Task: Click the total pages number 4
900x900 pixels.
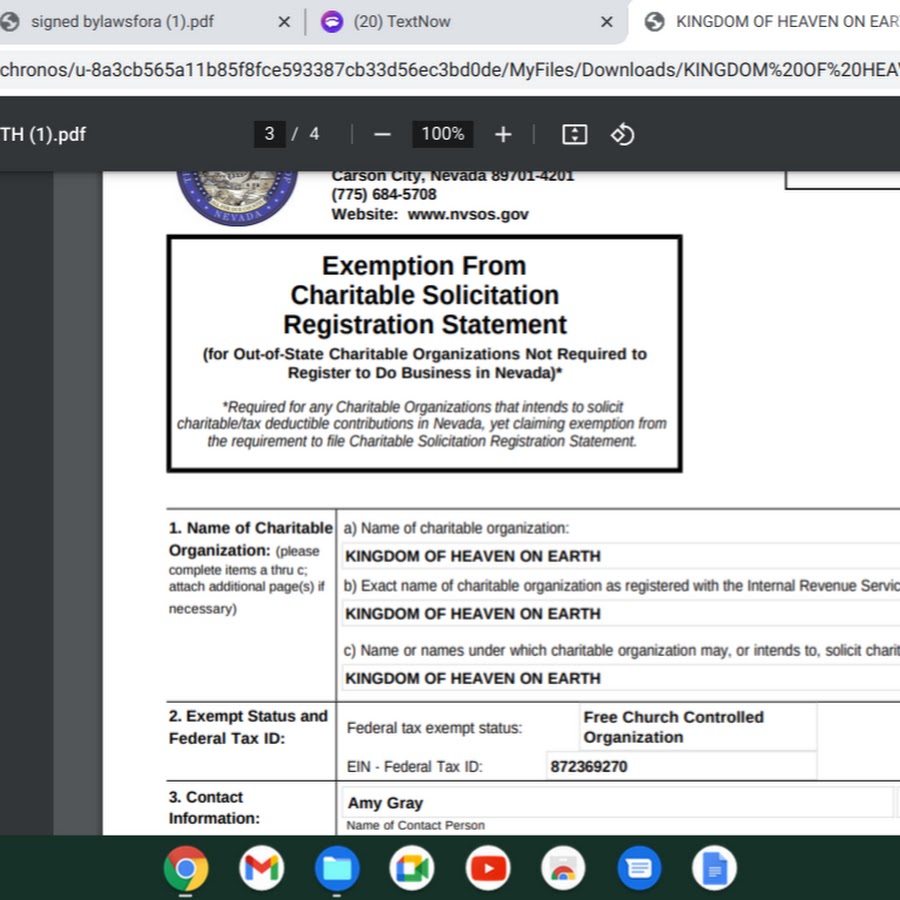Action: [x=314, y=134]
